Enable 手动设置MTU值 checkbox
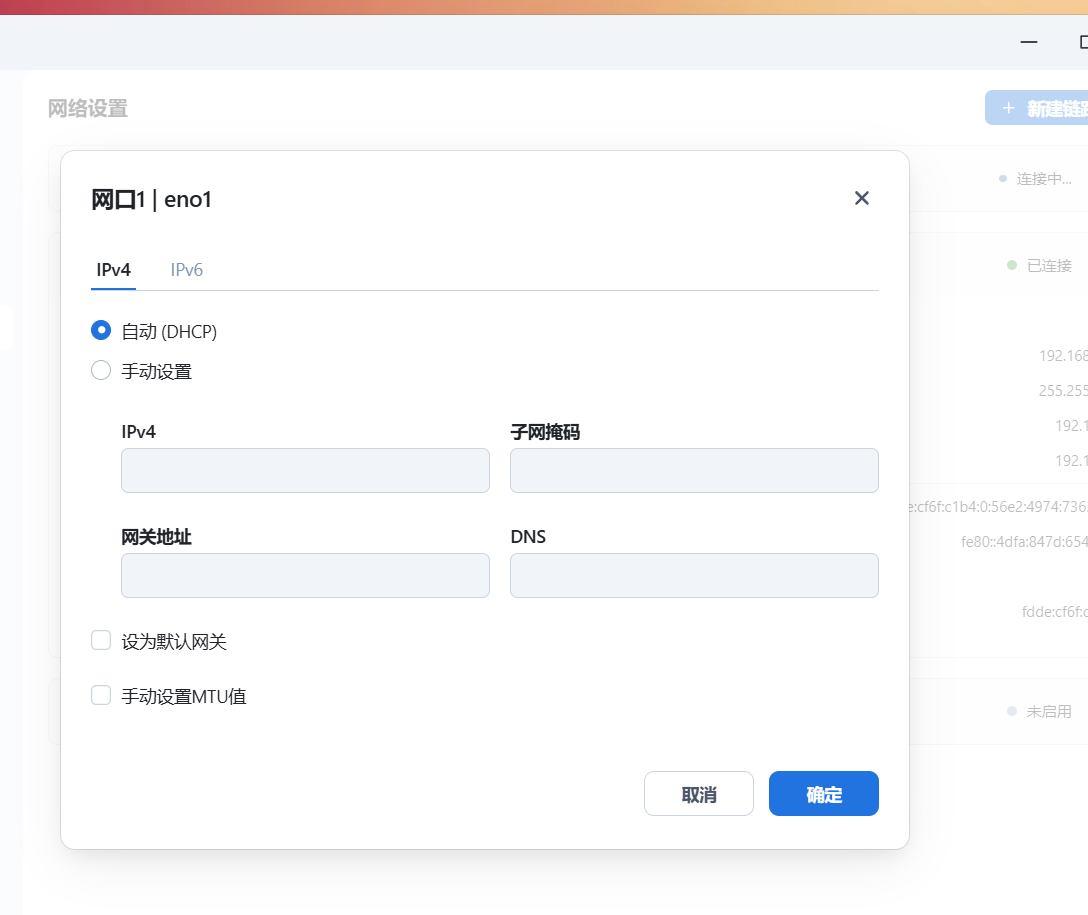1088x915 pixels. pos(101,695)
